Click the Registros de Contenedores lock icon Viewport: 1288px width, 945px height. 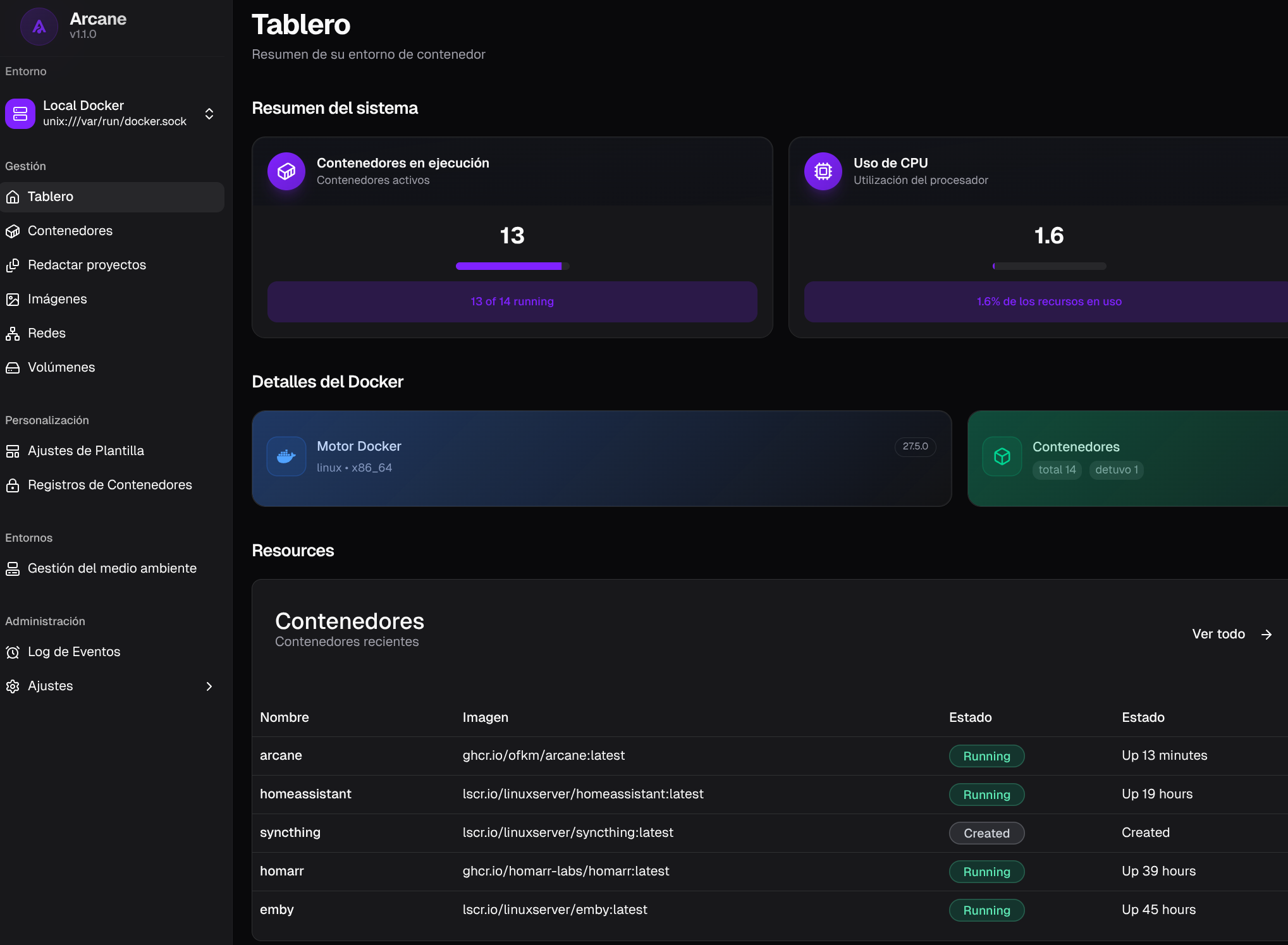tap(13, 485)
